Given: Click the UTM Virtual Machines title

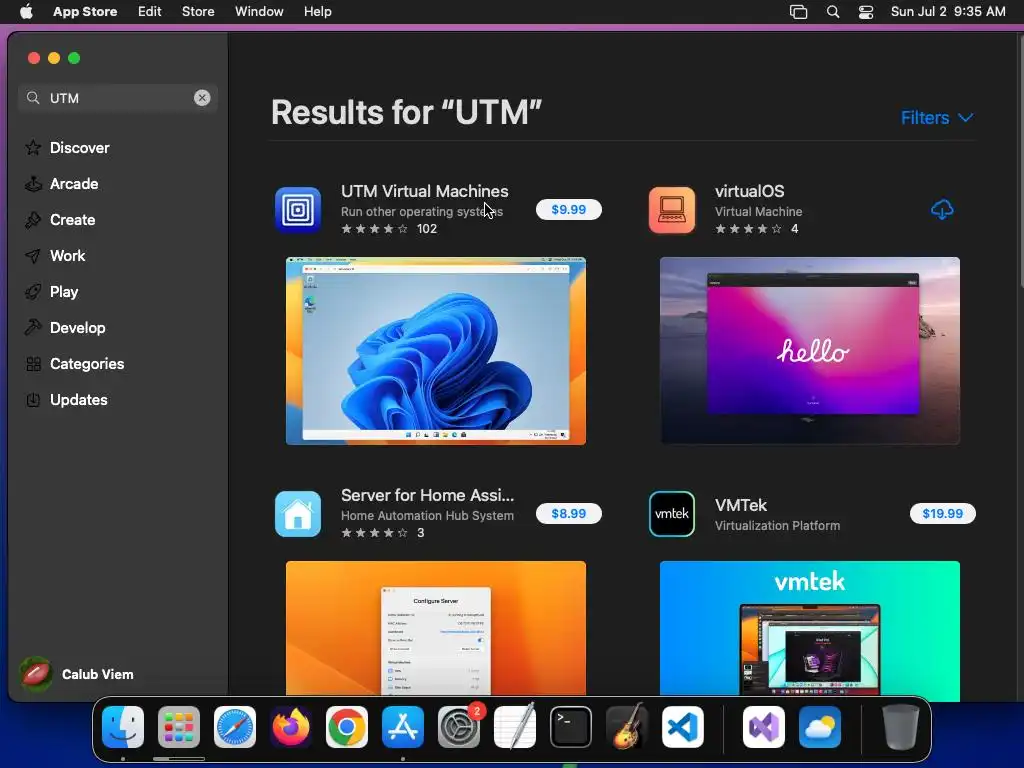Looking at the screenshot, I should (424, 191).
